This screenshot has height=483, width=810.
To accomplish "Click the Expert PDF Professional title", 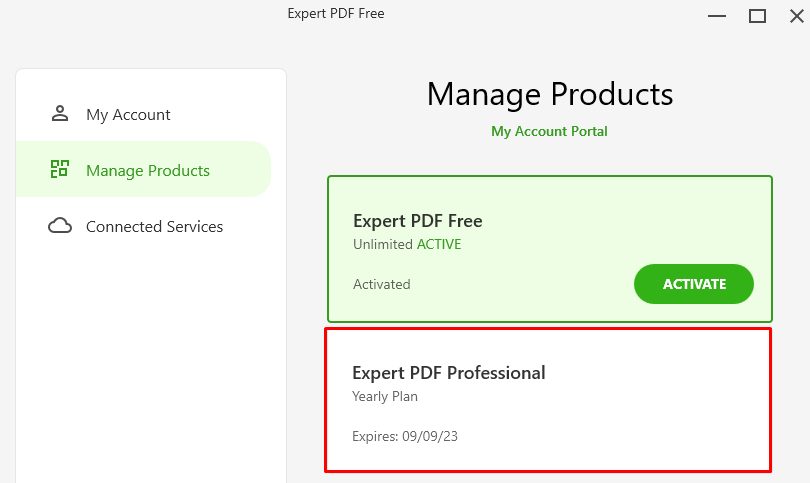I will (x=448, y=373).
